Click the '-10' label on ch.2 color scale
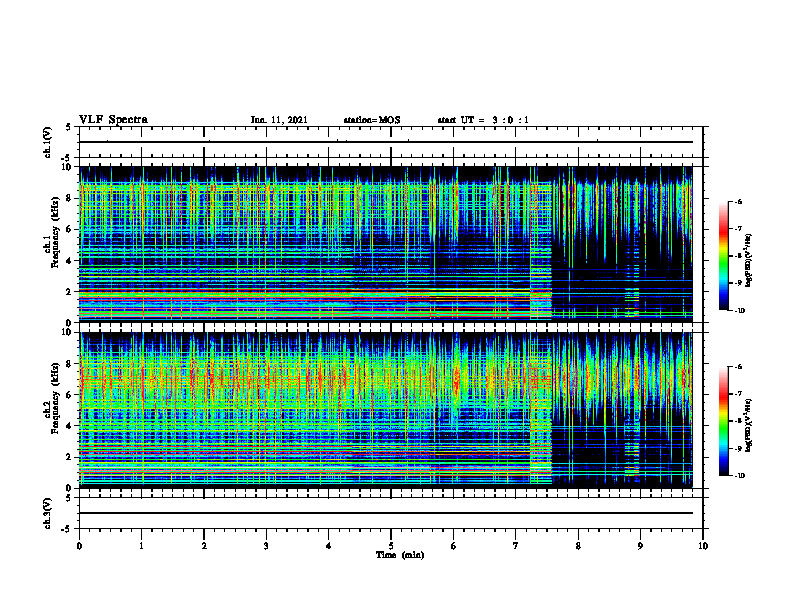 (738, 476)
